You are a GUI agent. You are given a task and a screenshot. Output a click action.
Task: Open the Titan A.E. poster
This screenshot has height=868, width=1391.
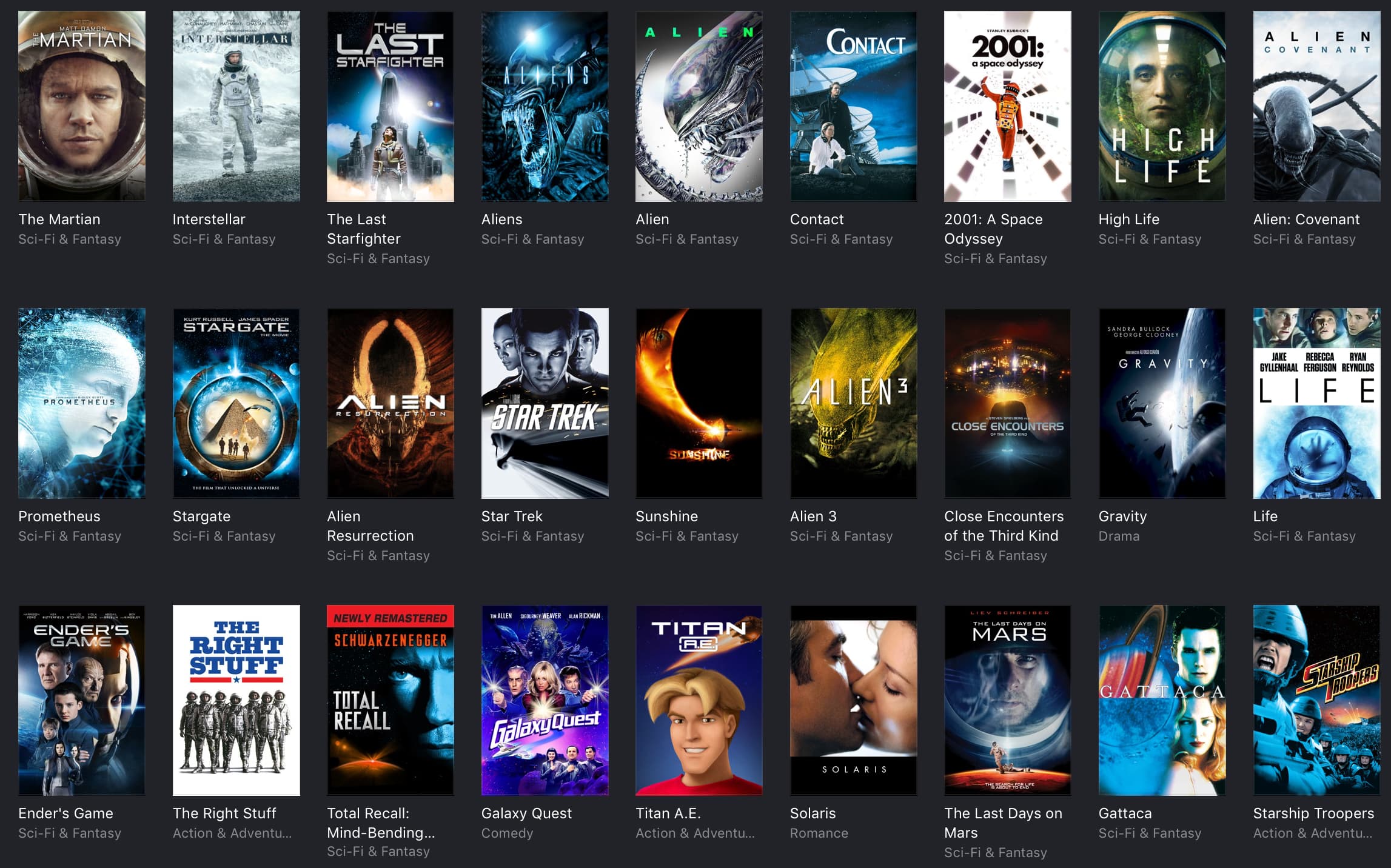pos(699,700)
